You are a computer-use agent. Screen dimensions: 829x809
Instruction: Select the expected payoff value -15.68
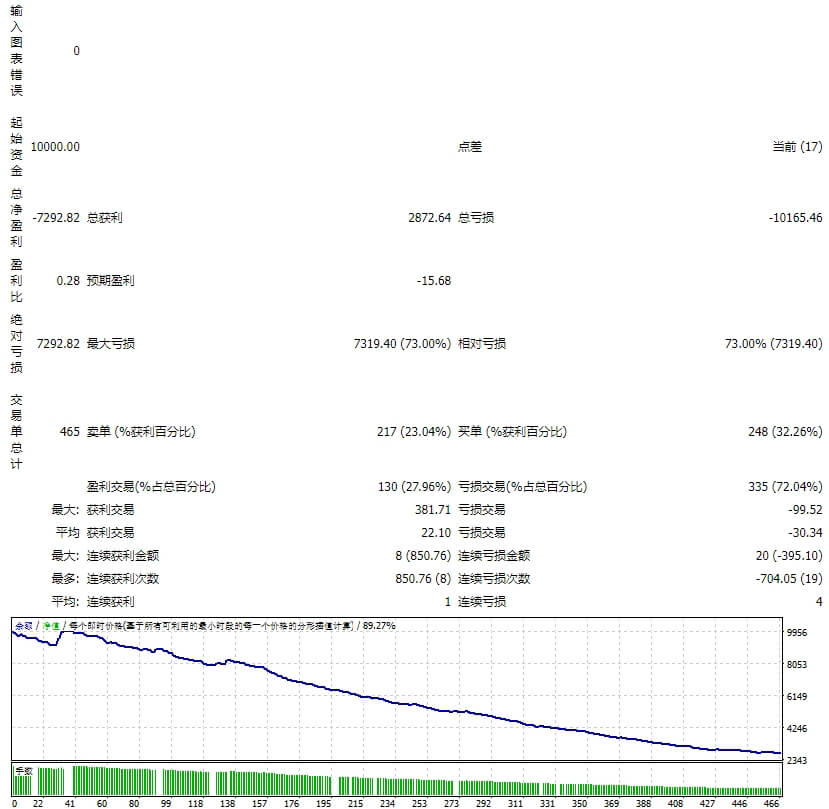coord(434,280)
